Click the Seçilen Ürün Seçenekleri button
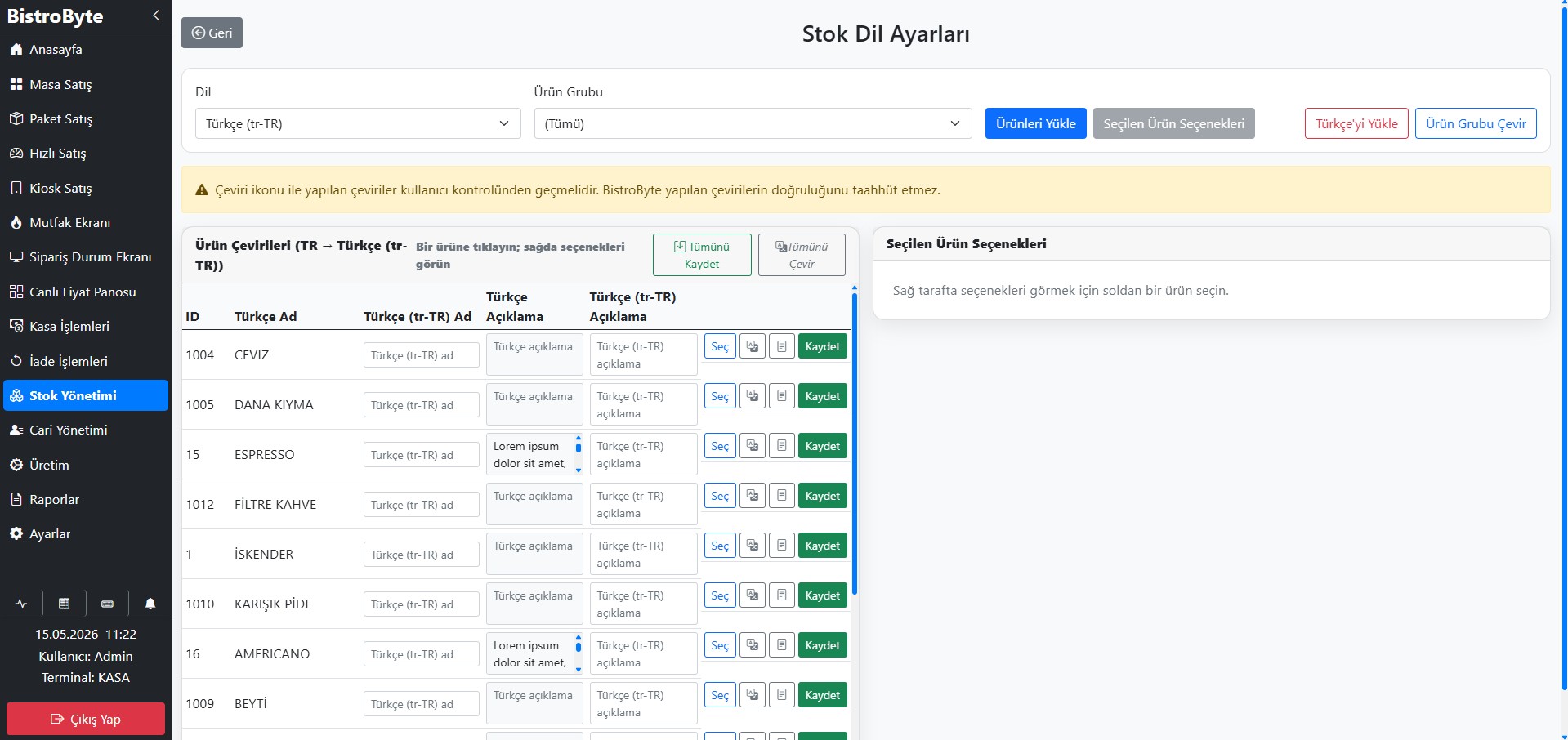Viewport: 1568px width, 740px height. (x=1173, y=123)
